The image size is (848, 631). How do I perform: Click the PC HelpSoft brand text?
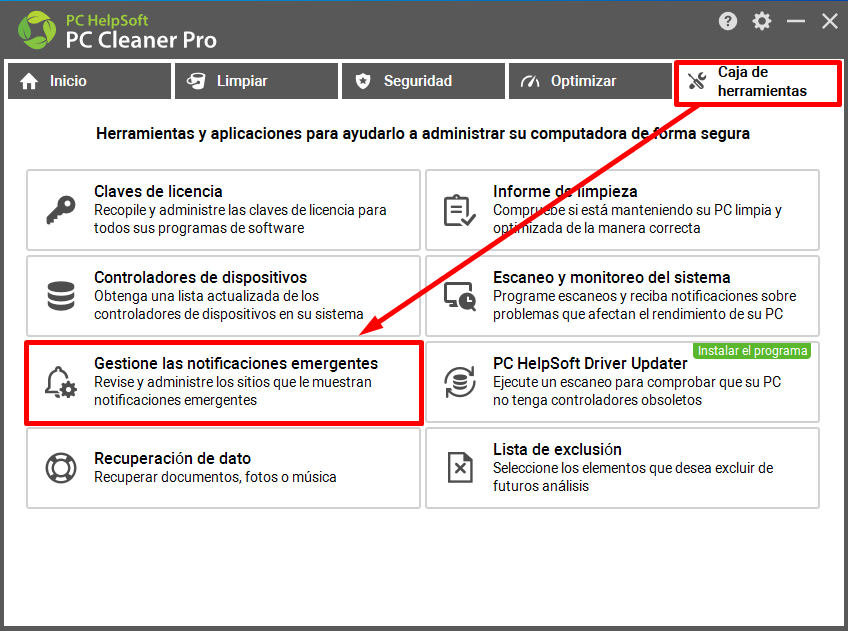pyautogui.click(x=107, y=21)
